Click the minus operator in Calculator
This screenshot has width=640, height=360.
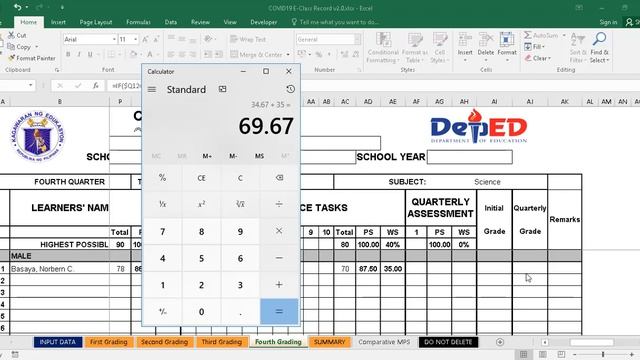pyautogui.click(x=279, y=258)
